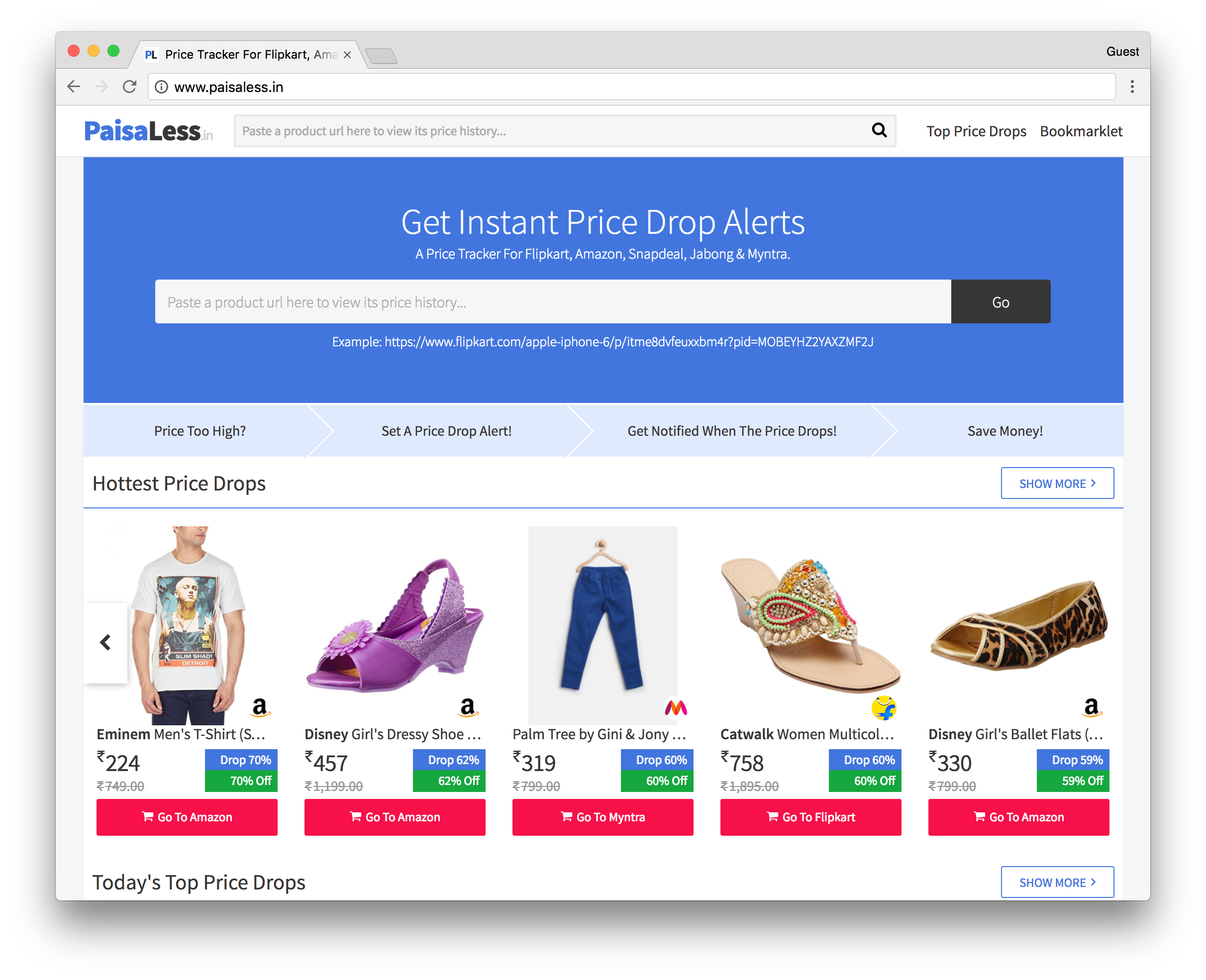Click the Flipkart logo on Catwalk product
Image resolution: width=1206 pixels, height=980 pixels.
(883, 707)
